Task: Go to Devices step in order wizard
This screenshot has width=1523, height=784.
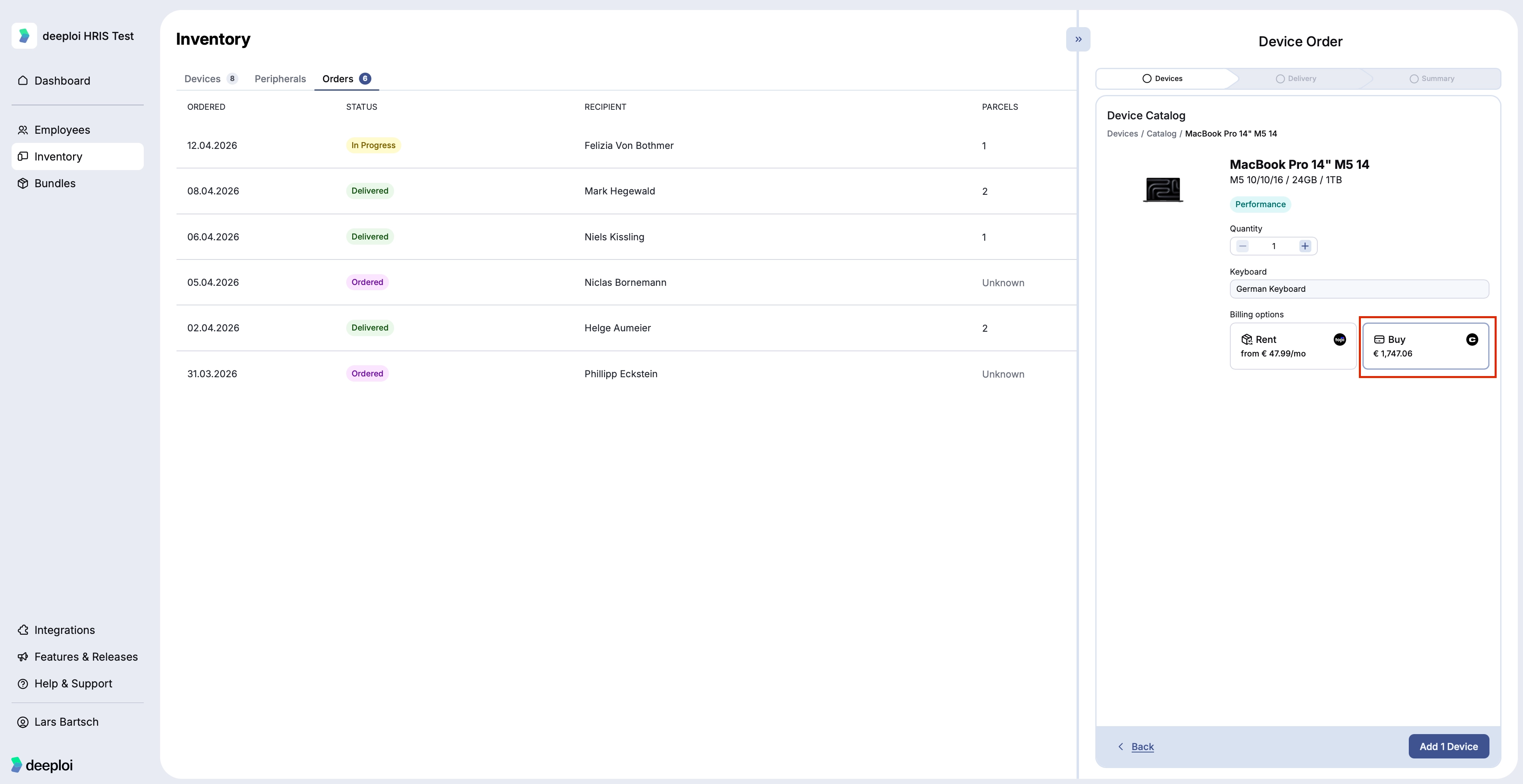Action: 1162,79
